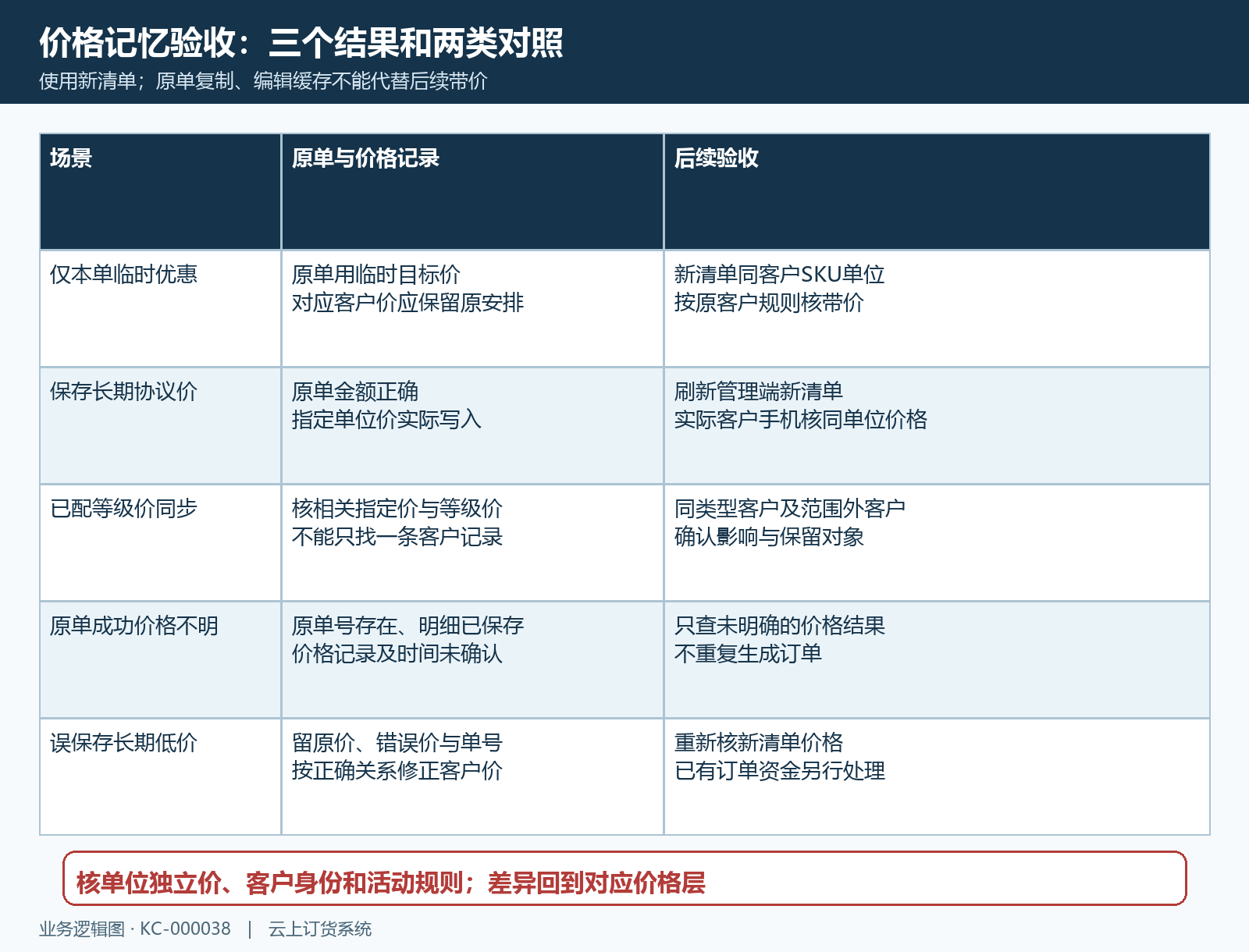The image size is (1249, 952).
Task: Select the 后续验收 column header
Action: (x=937, y=192)
